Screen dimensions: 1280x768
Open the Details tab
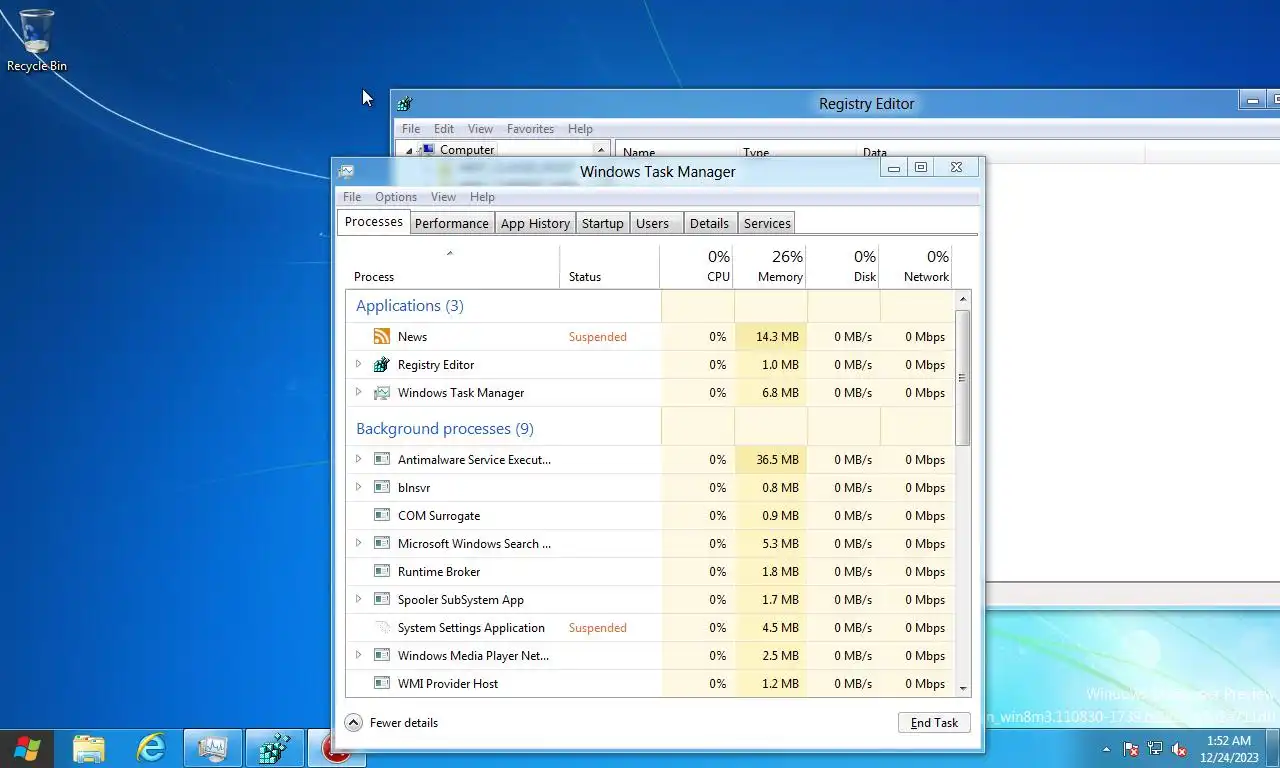(709, 223)
